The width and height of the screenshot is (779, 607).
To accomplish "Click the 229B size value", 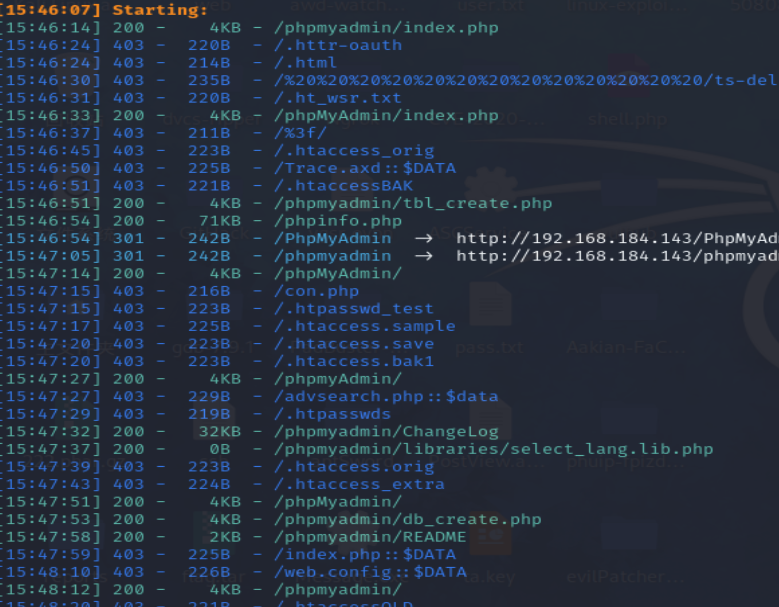I will click(209, 396).
